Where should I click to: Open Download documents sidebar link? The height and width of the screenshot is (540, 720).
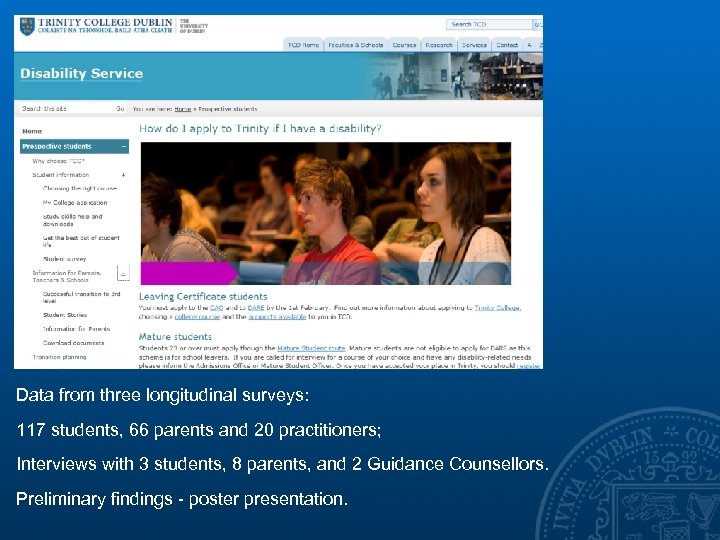[x=73, y=343]
